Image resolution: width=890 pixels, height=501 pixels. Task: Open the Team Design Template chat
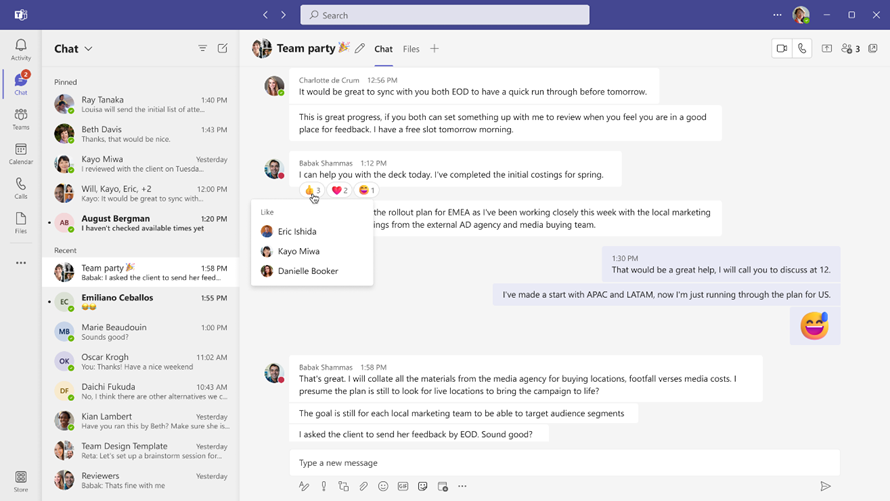pyautogui.click(x=141, y=451)
